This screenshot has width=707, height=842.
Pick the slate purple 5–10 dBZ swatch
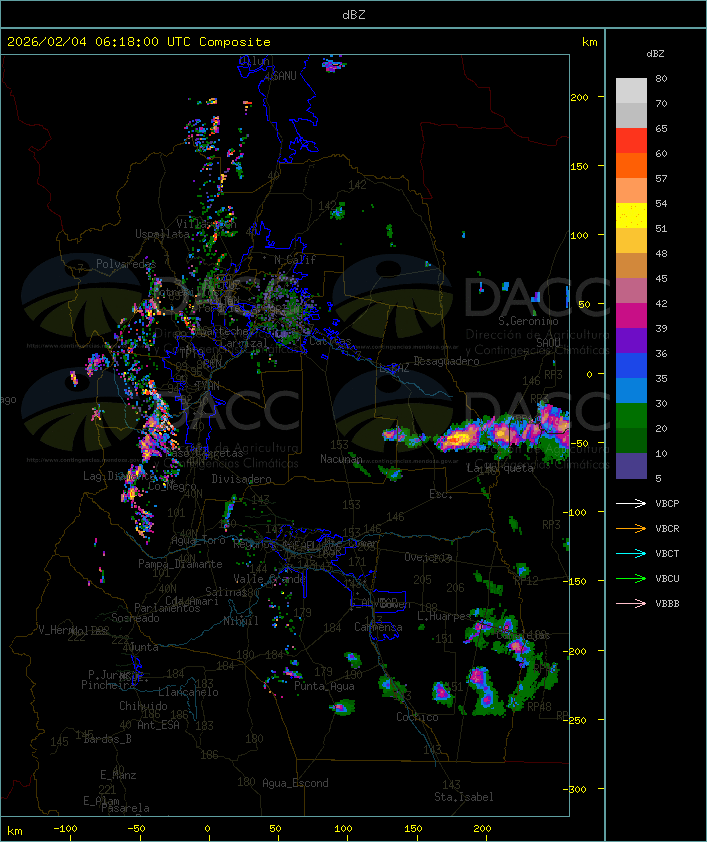(631, 466)
